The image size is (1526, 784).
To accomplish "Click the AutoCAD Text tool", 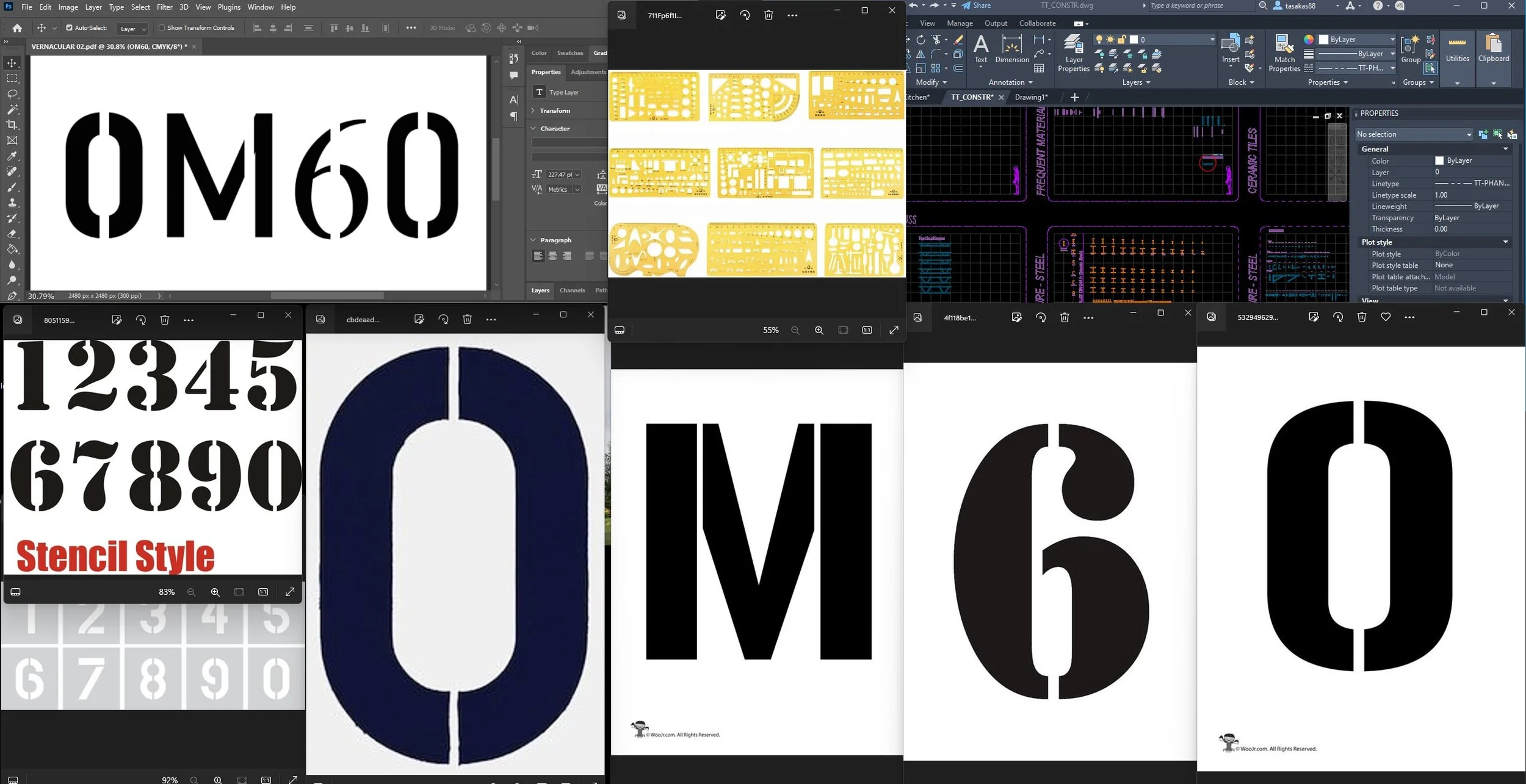I will click(x=980, y=45).
